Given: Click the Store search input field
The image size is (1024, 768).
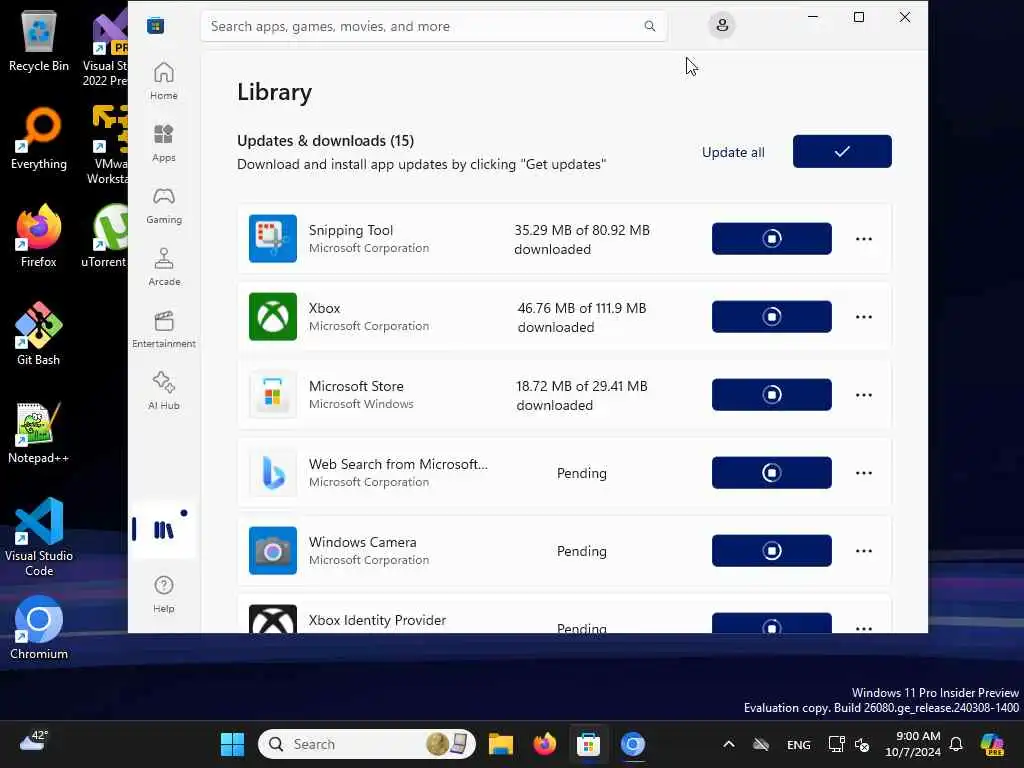Looking at the screenshot, I should [x=434, y=26].
